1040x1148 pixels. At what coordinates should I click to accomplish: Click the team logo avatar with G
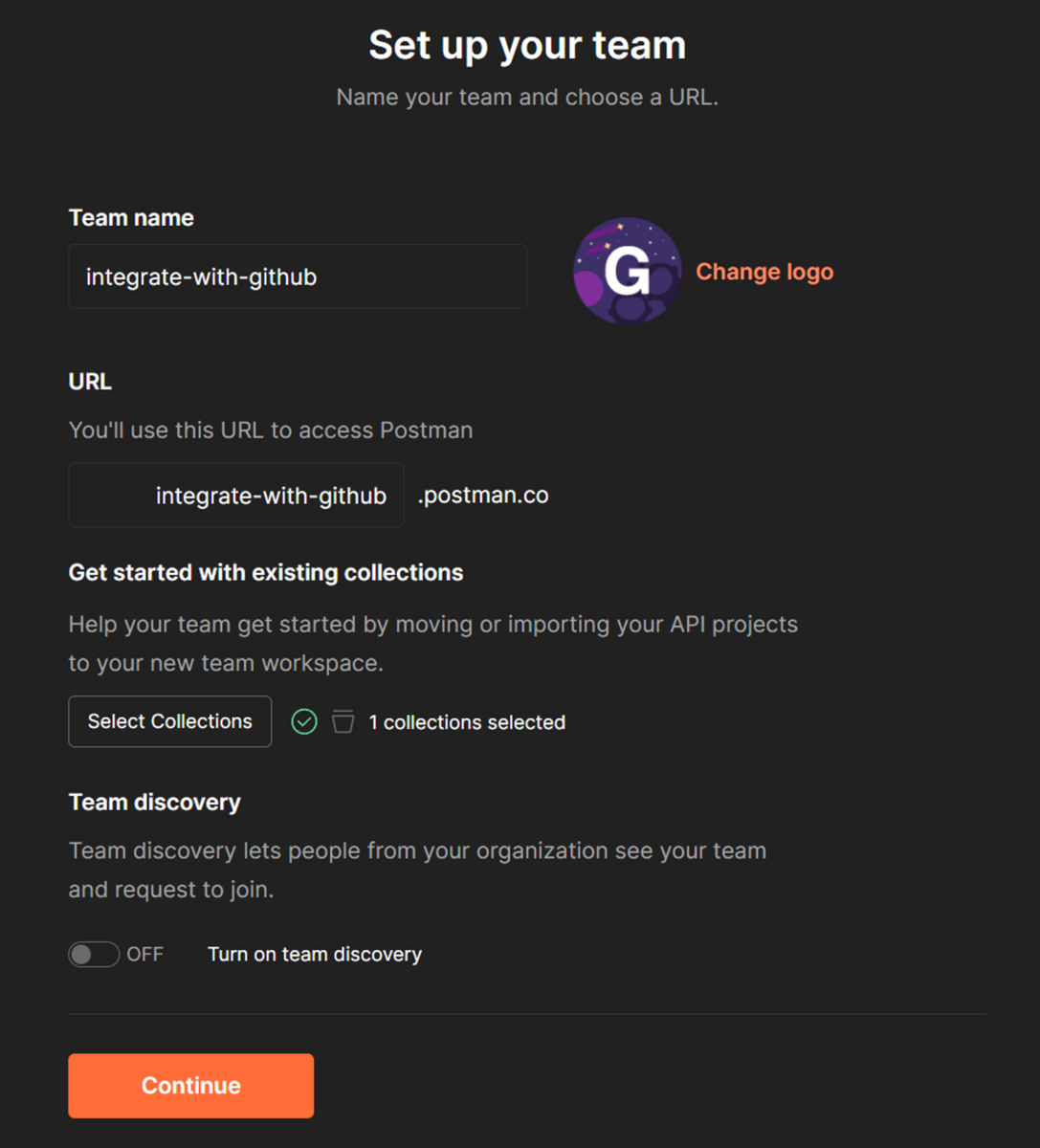628,271
